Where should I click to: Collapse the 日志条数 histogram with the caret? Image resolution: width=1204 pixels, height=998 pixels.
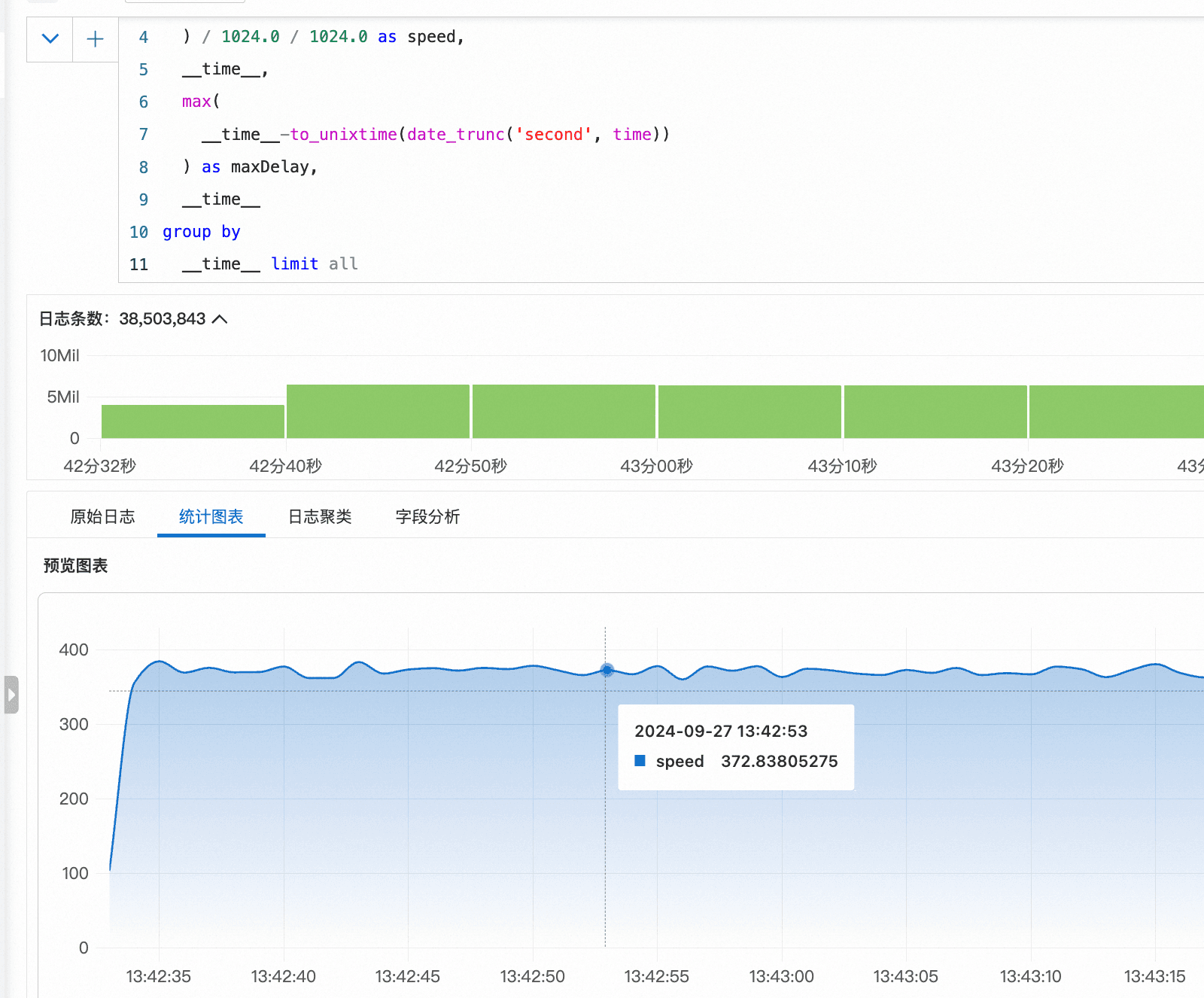tap(220, 319)
